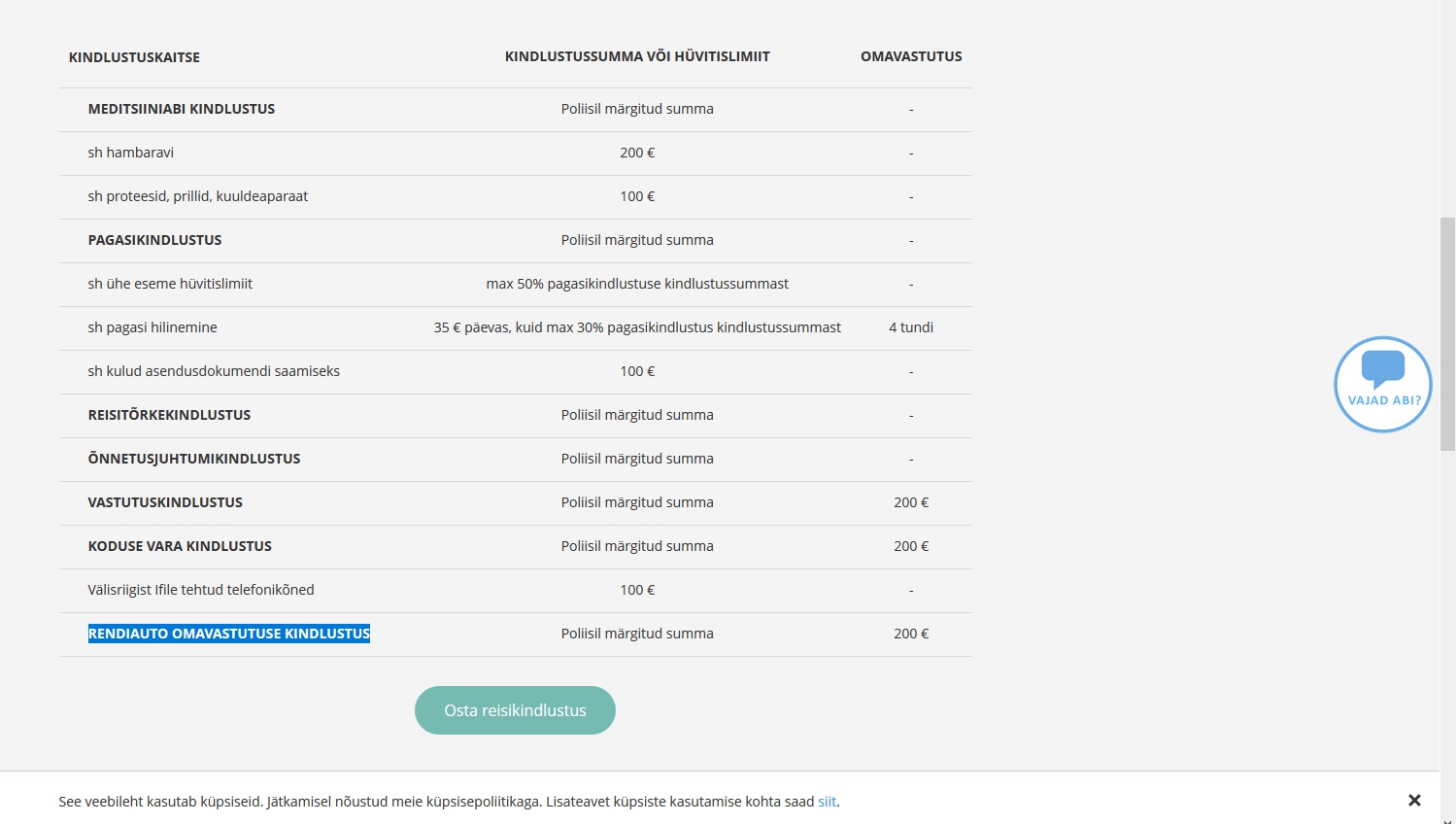Click the highlighted 'Rendiauto omavastutuse kindlustus' text
This screenshot has width=1456, height=824.
(229, 634)
